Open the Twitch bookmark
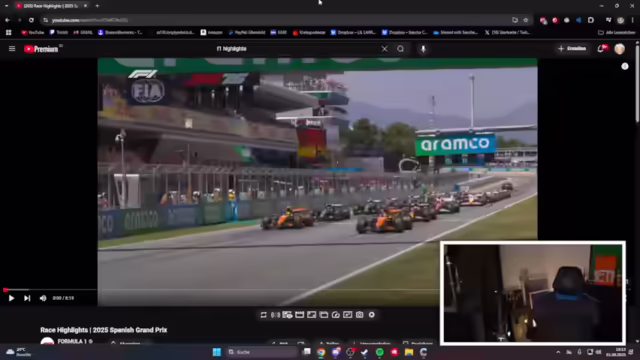The height and width of the screenshot is (360, 640). coord(59,32)
